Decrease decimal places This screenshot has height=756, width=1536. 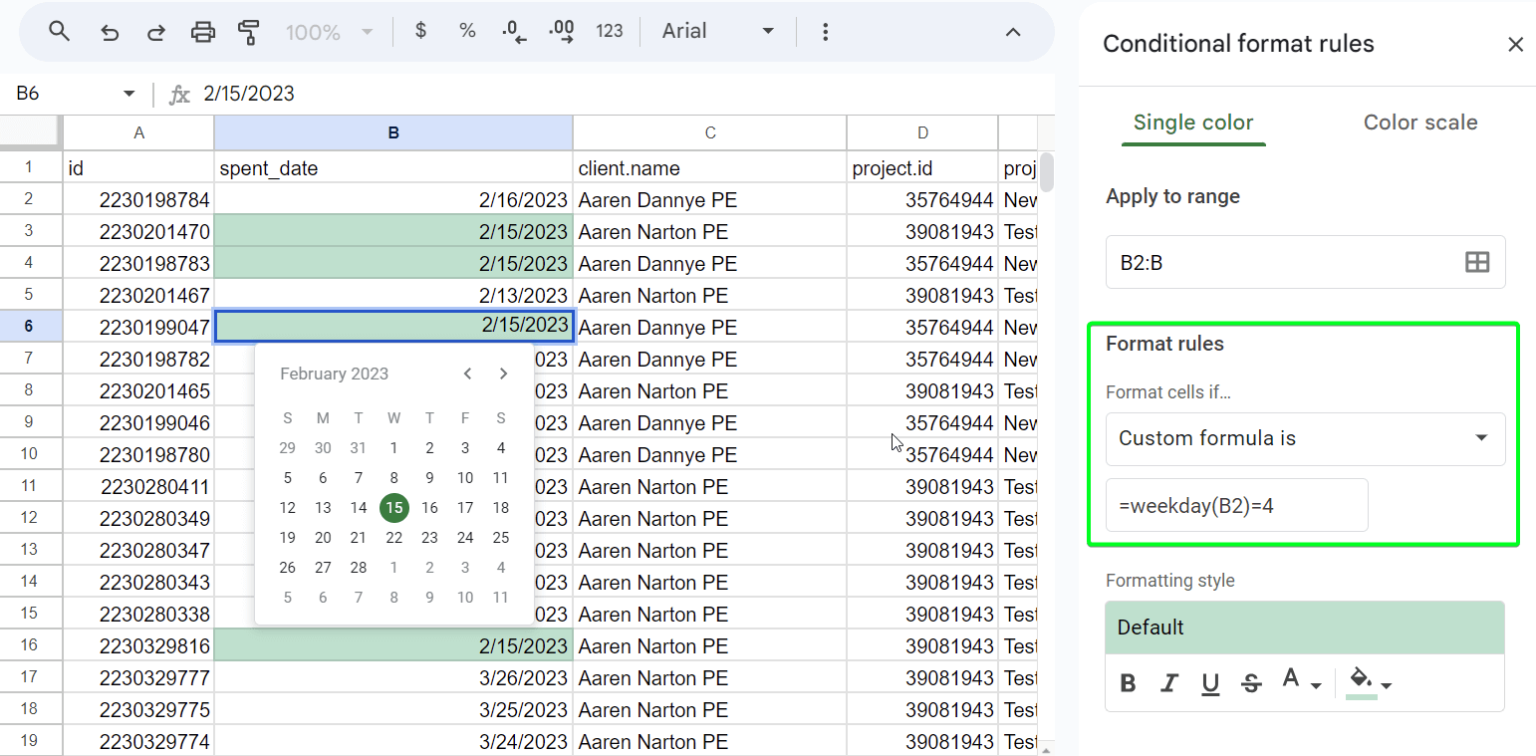click(513, 31)
